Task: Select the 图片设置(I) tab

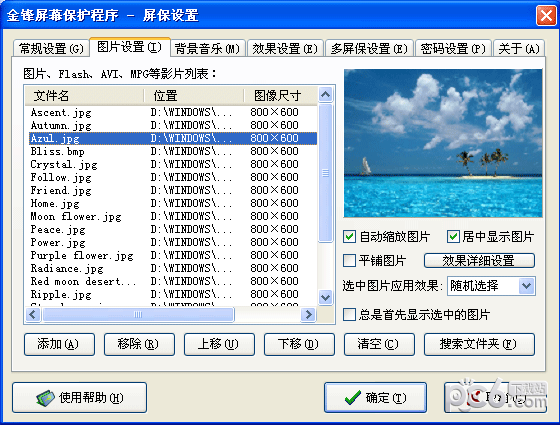Action: tap(129, 47)
